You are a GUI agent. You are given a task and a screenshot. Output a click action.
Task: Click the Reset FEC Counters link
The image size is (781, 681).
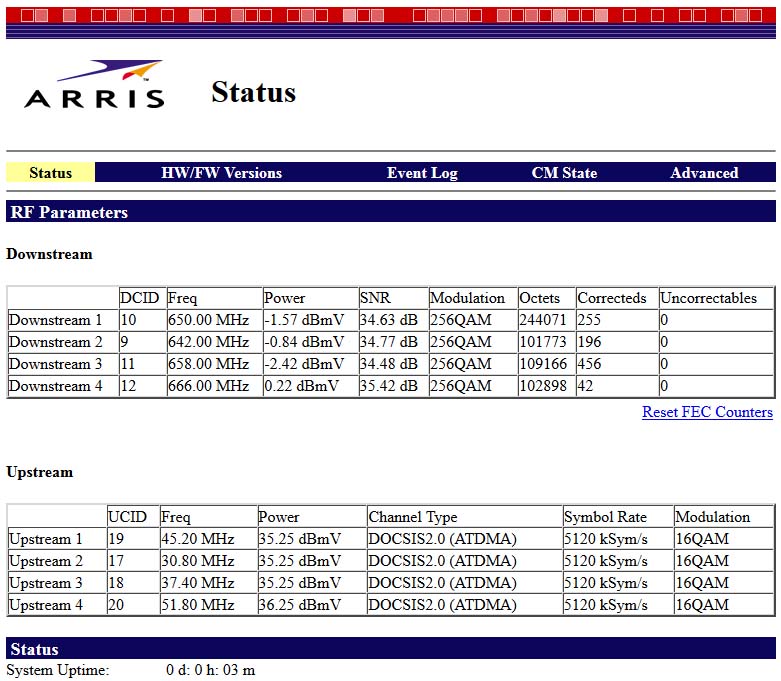tap(707, 412)
